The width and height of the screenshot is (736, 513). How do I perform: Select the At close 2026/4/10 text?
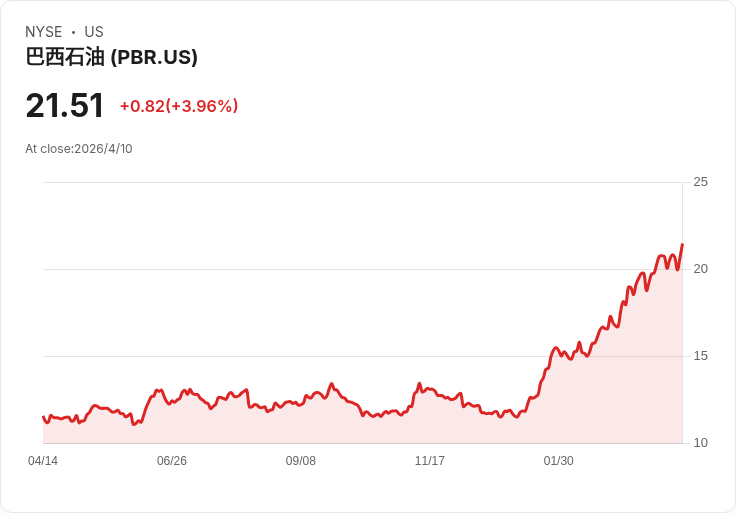tap(79, 149)
